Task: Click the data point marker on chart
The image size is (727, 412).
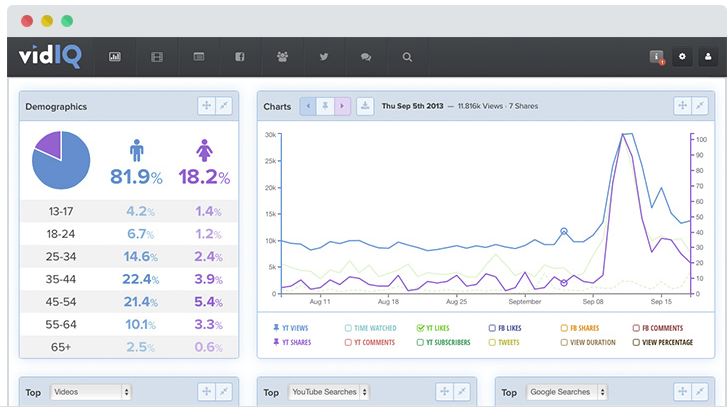Action: pos(564,232)
